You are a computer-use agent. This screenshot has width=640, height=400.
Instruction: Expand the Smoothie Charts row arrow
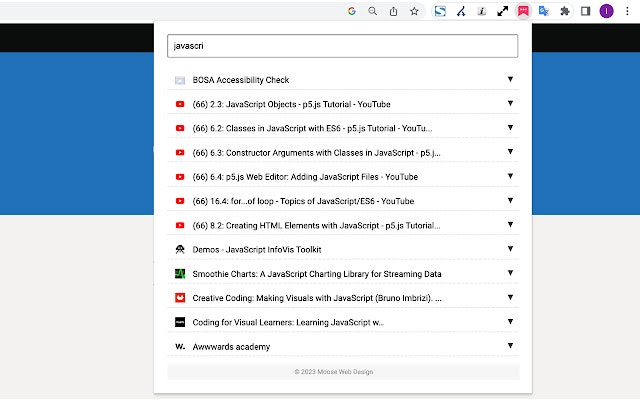510,273
